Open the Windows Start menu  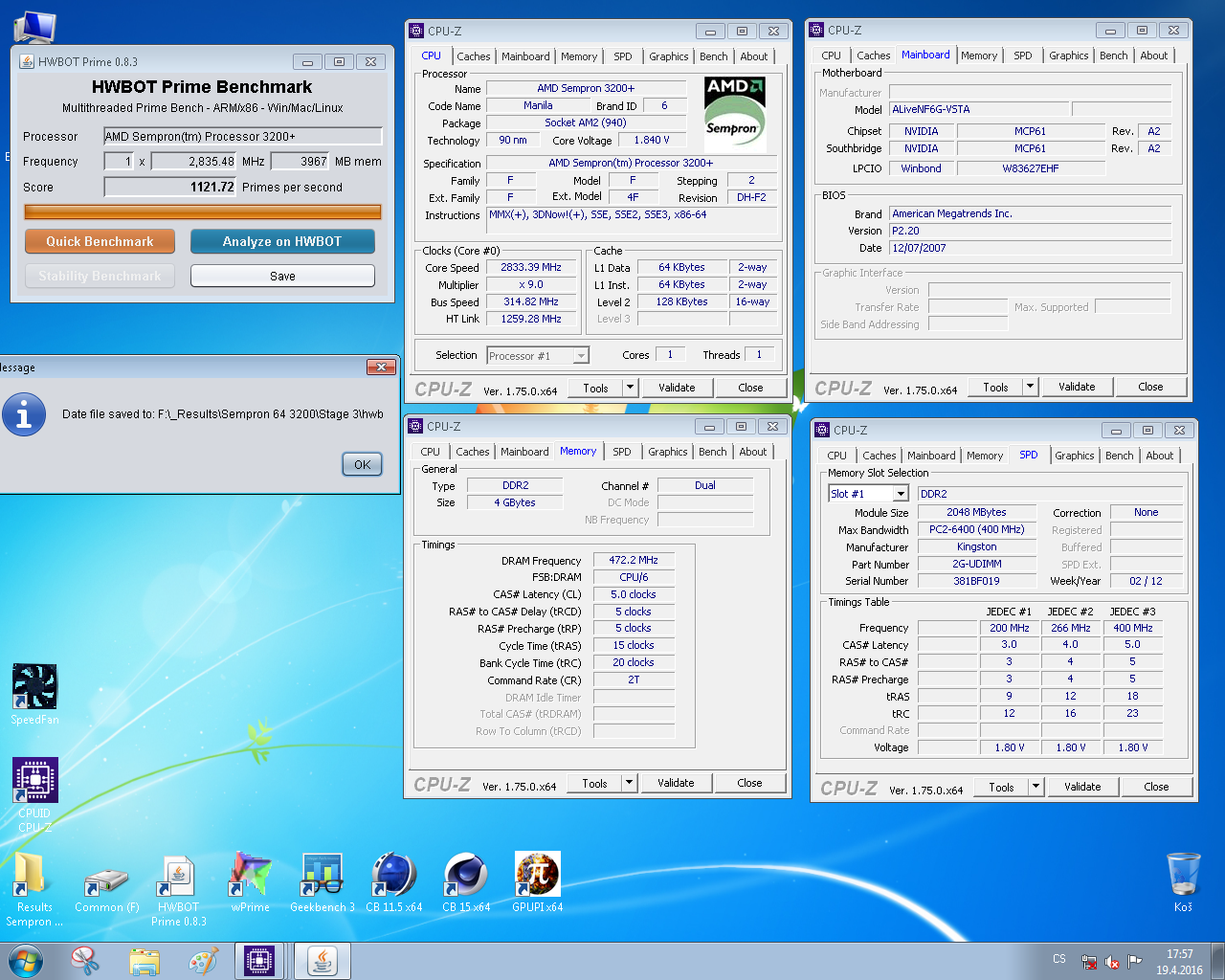pyautogui.click(x=25, y=961)
